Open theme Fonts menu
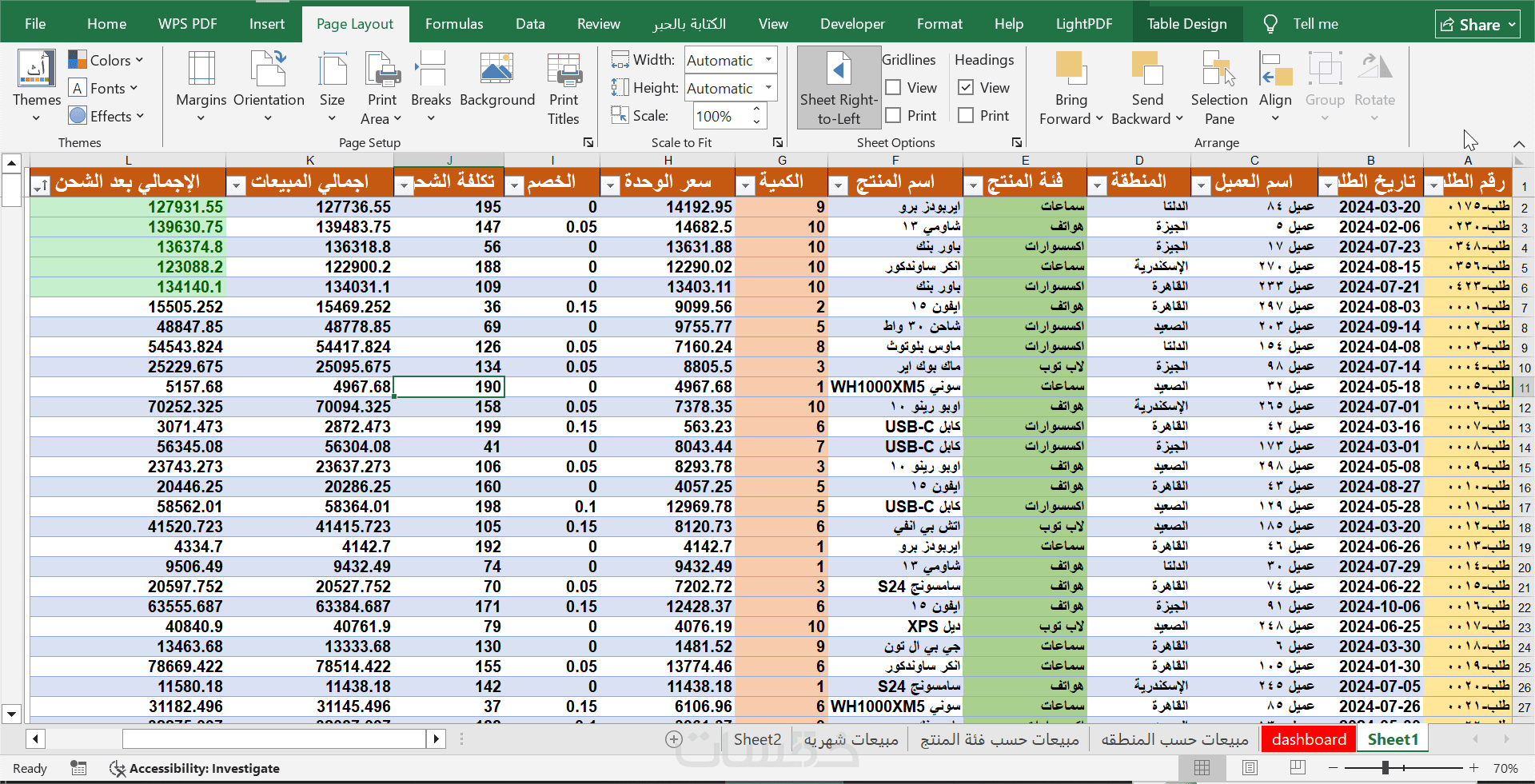 click(103, 88)
